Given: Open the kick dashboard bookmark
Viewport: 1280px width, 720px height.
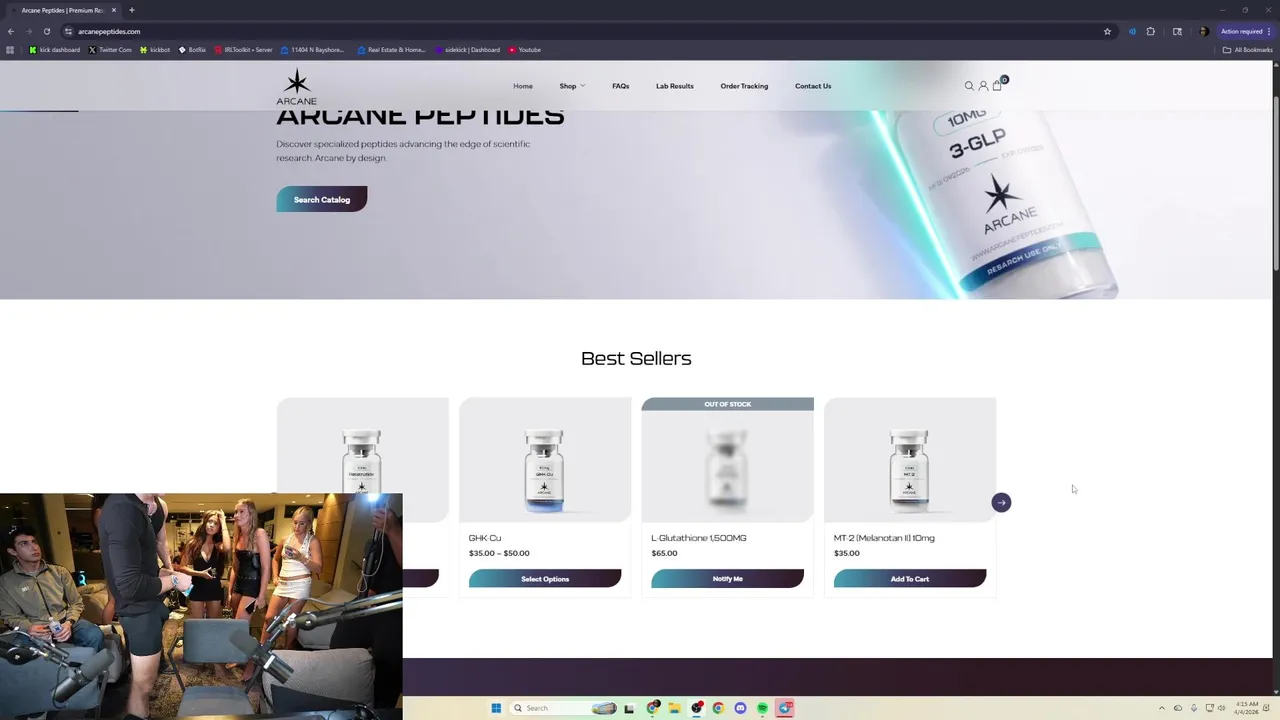Looking at the screenshot, I should [x=55, y=50].
